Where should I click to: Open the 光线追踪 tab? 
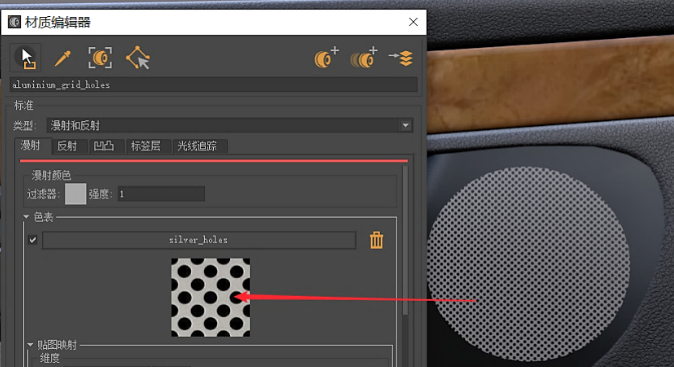(197, 146)
